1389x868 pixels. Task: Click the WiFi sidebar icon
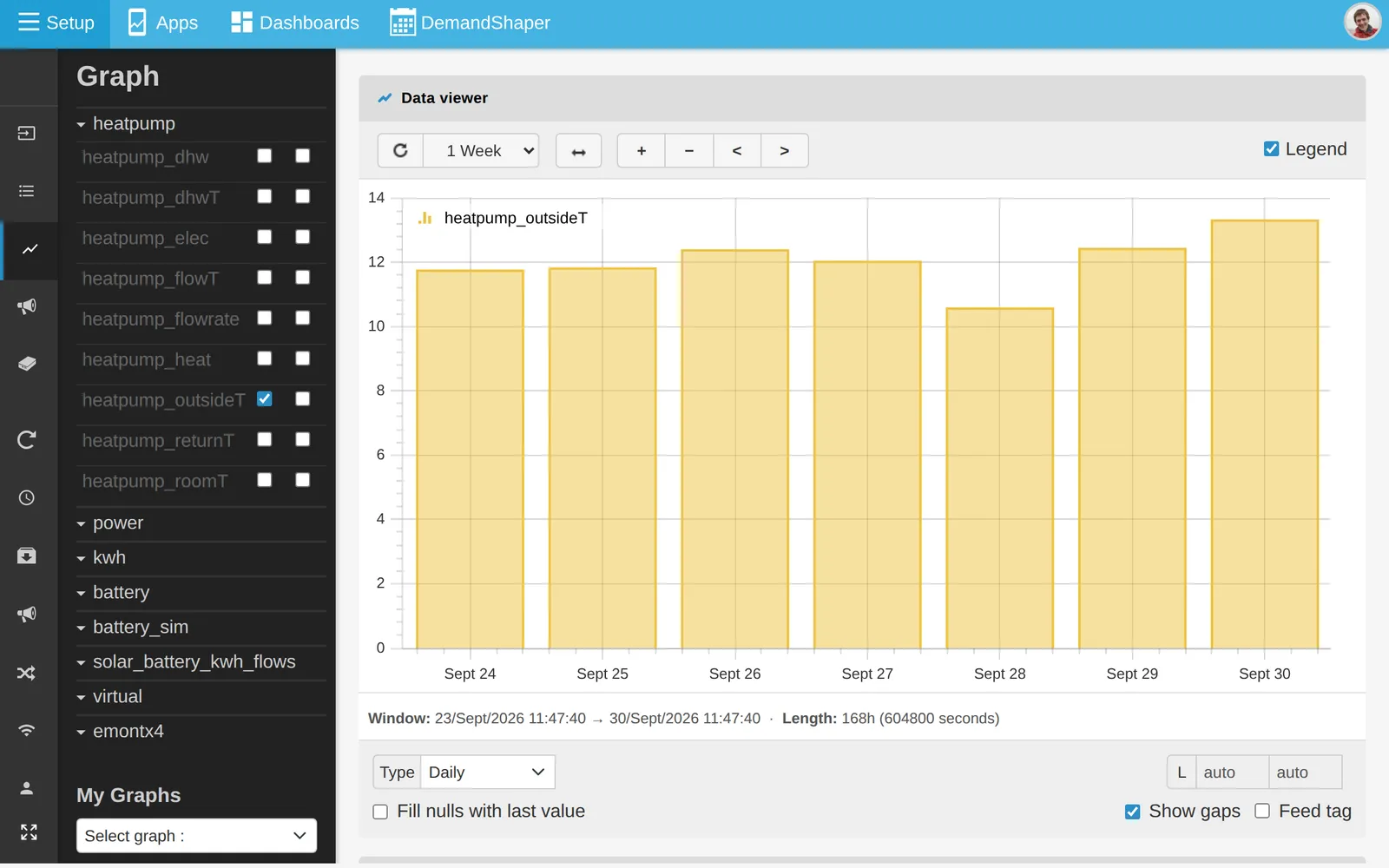(x=27, y=730)
